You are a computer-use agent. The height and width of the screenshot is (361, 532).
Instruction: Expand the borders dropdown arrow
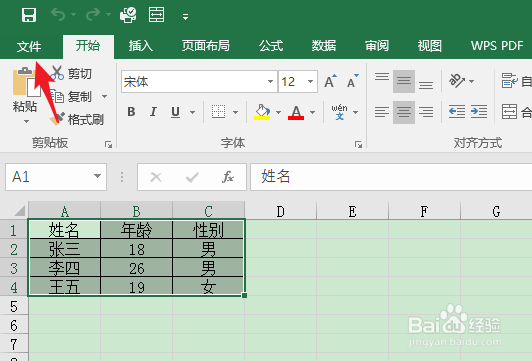point(235,112)
